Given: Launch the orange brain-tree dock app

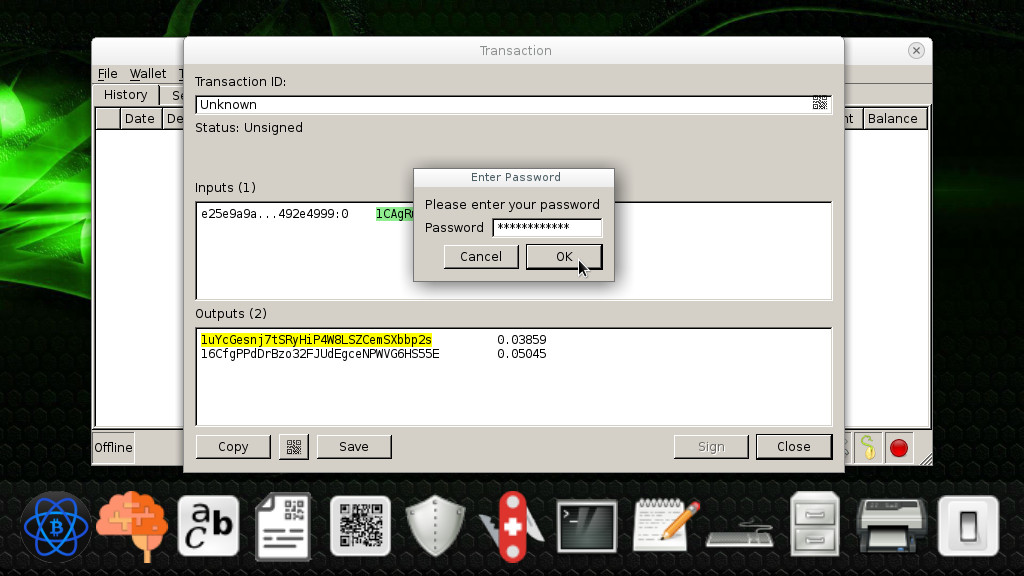Looking at the screenshot, I should tap(132, 526).
